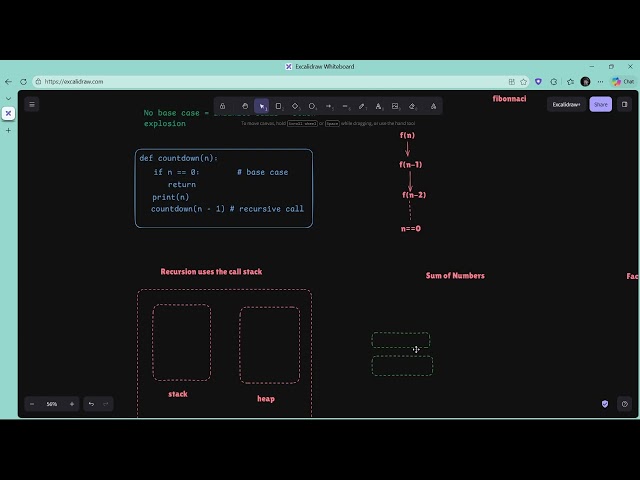Screen dimensions: 640x480
Task: Select the Ellipse tool
Action: click(x=312, y=106)
